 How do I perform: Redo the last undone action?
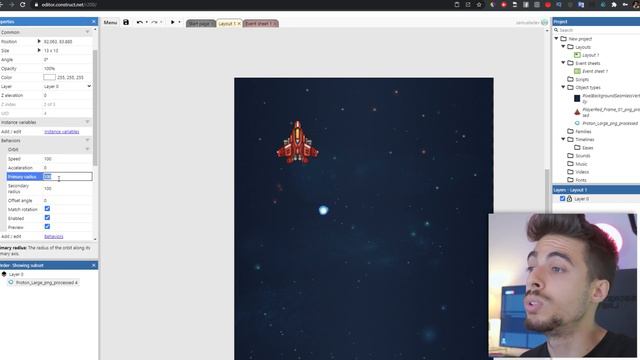pos(155,22)
